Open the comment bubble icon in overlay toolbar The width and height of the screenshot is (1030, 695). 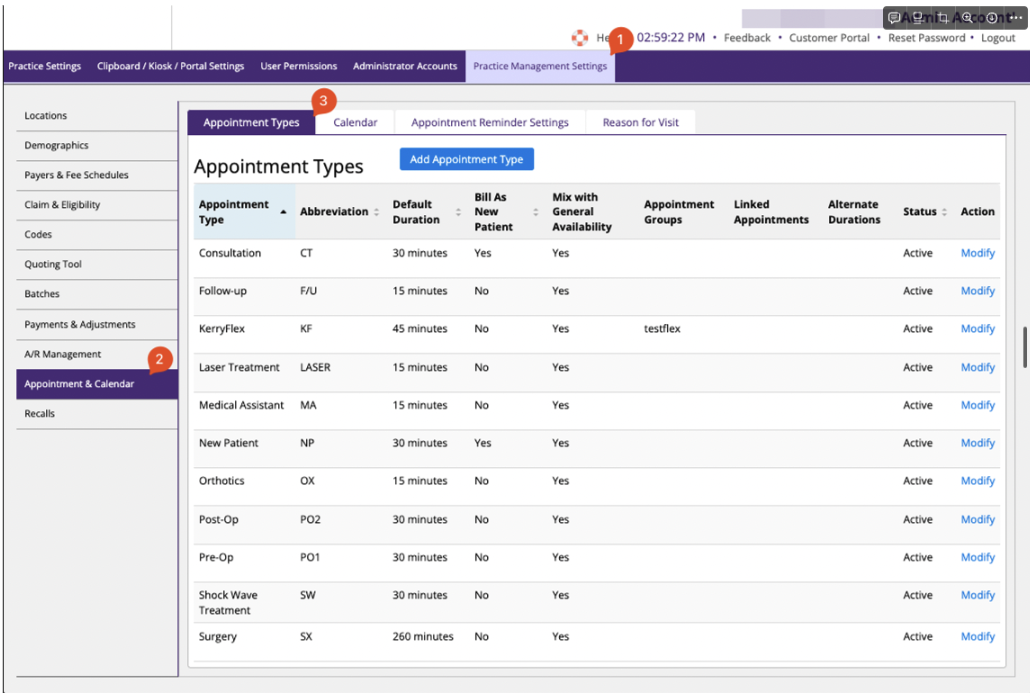point(894,18)
